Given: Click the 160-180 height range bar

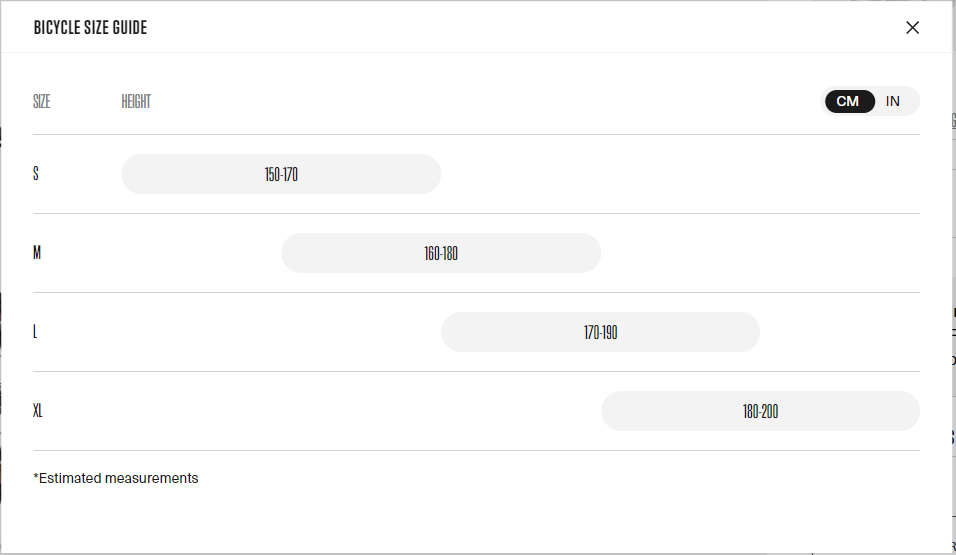Looking at the screenshot, I should coord(441,253).
